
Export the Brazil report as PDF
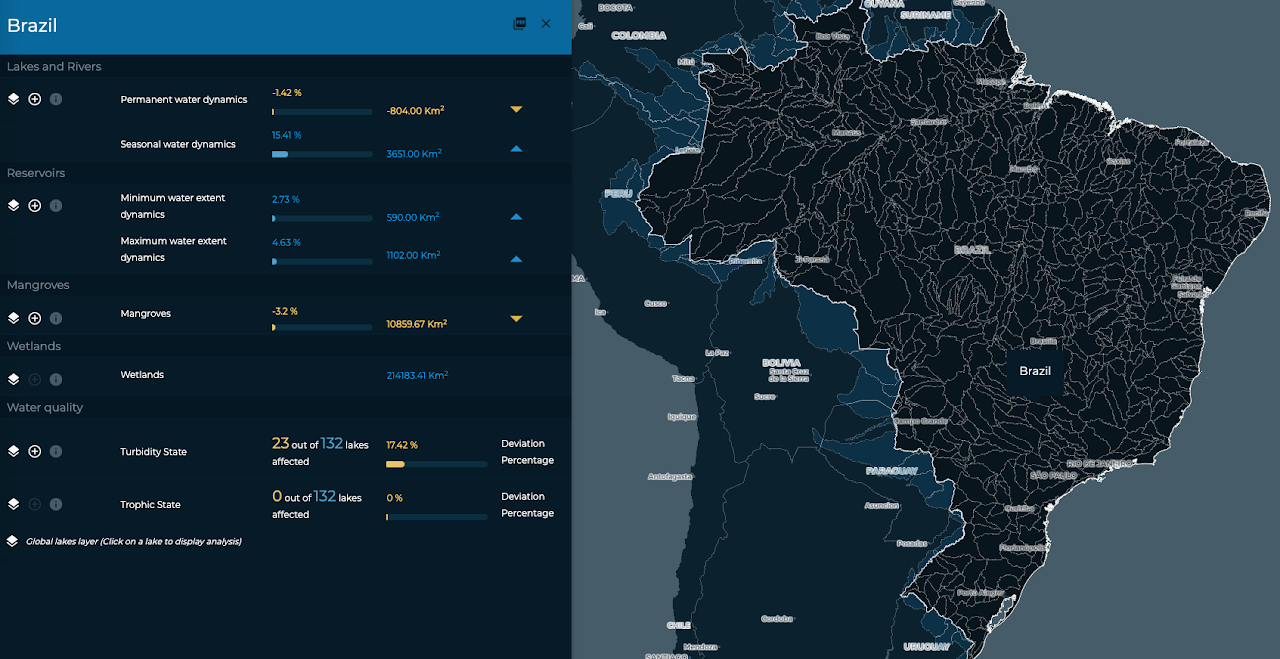pos(519,24)
